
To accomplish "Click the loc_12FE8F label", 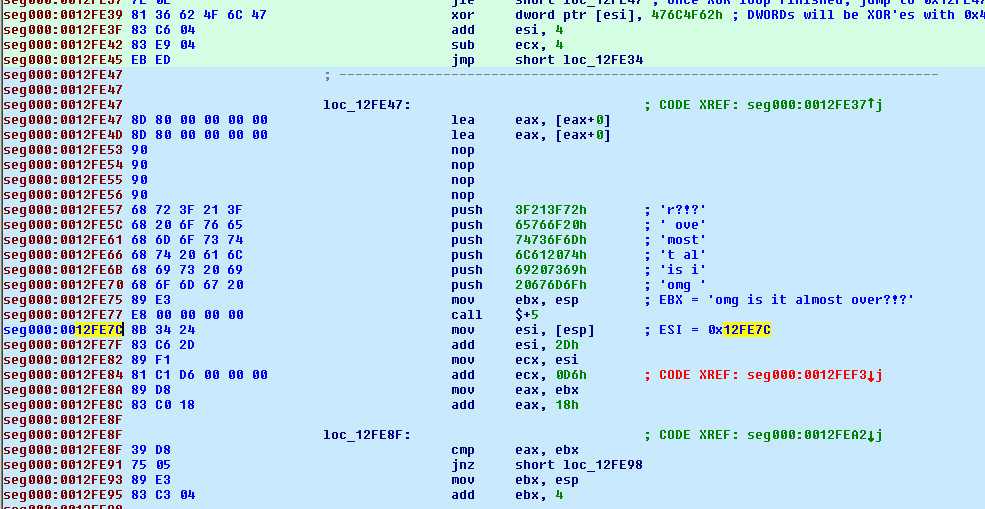I will (366, 435).
